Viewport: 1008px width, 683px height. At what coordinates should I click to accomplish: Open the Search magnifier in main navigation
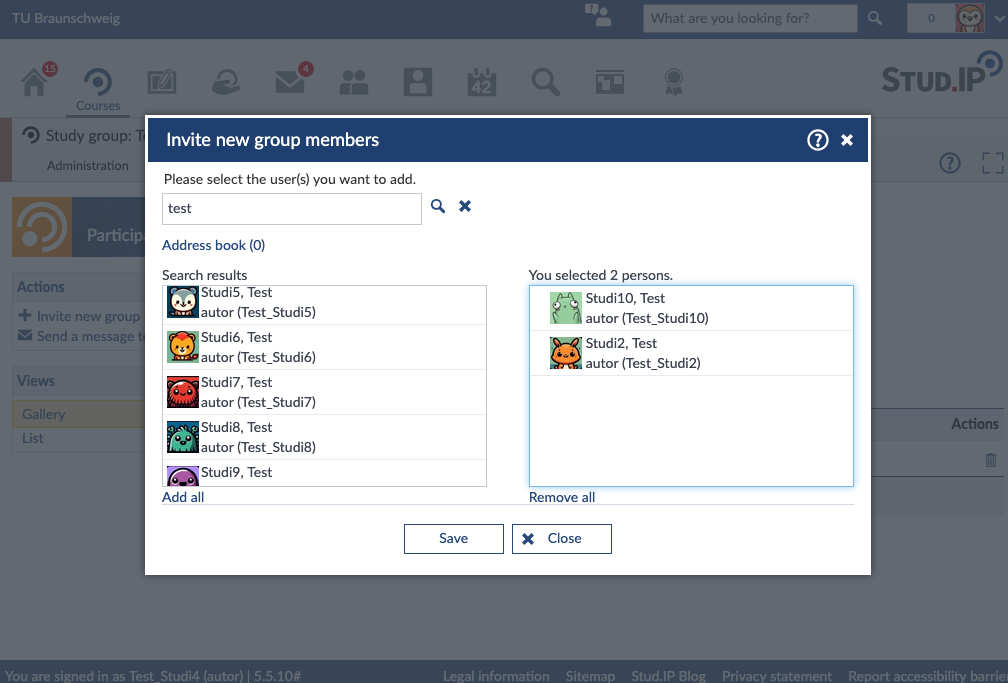tap(546, 82)
